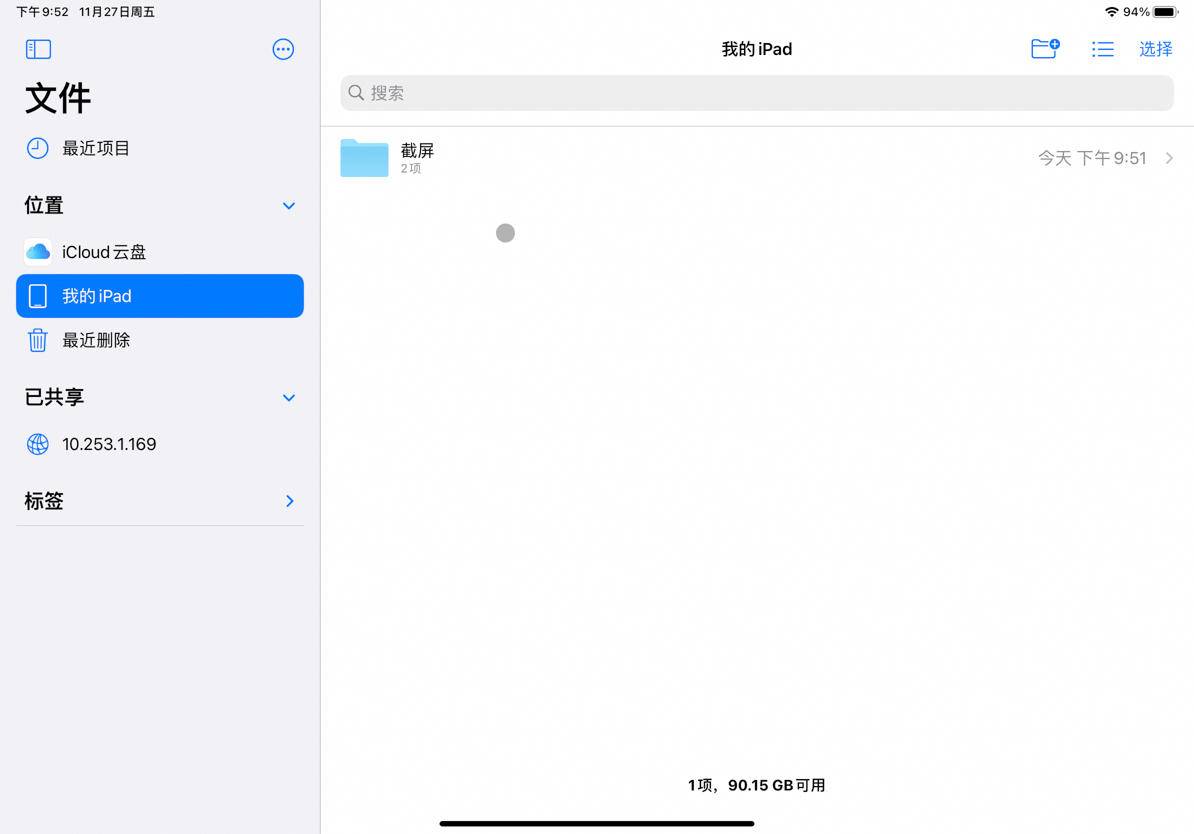1194x834 pixels.
Task: Click the iPad device icon
Action: 37,296
